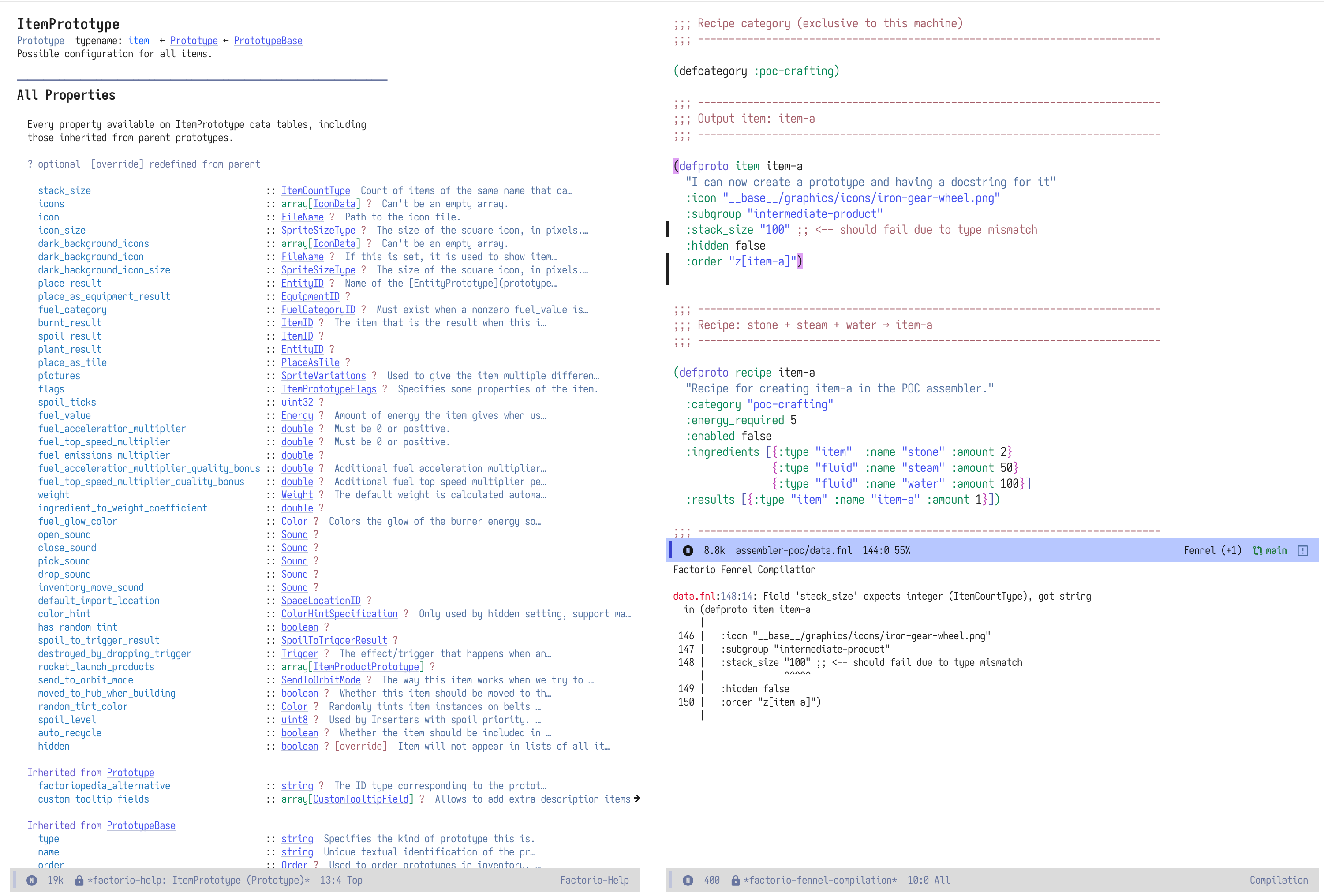
Task: Click the *factorio-help: ItemPrototype buffer name
Action: click(x=198, y=880)
